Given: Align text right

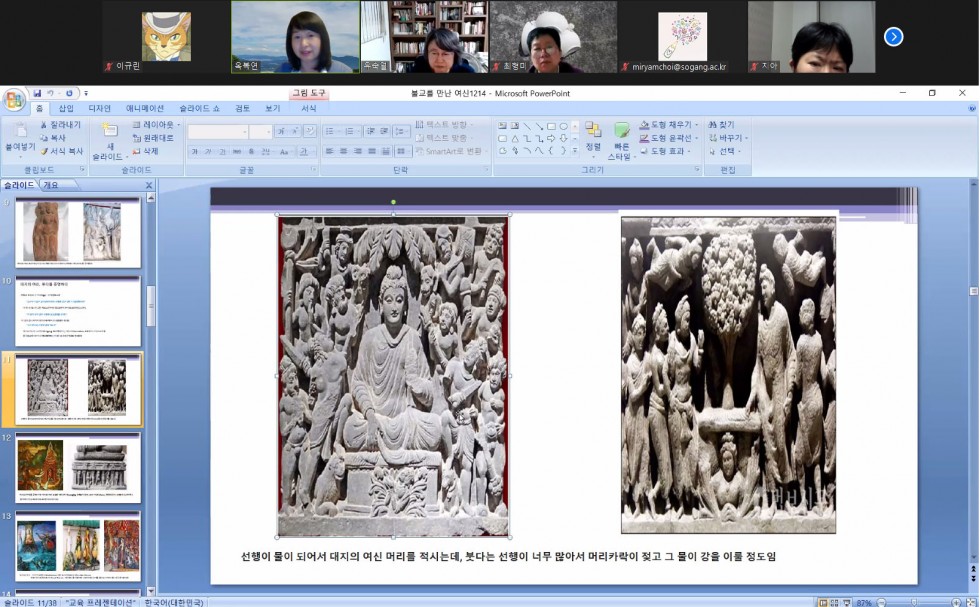Looking at the screenshot, I should point(358,151).
